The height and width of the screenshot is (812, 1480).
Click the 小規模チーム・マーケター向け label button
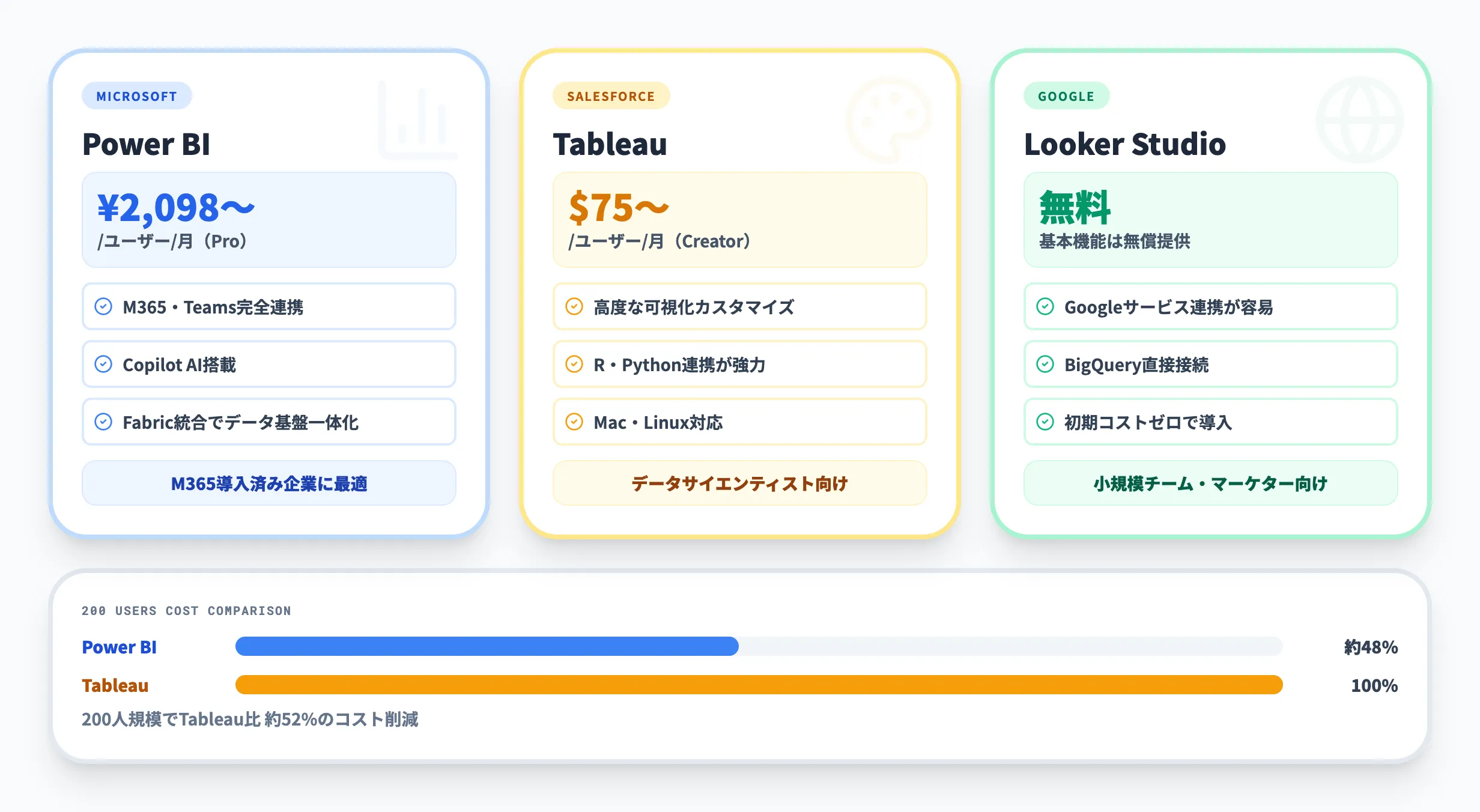[1211, 483]
